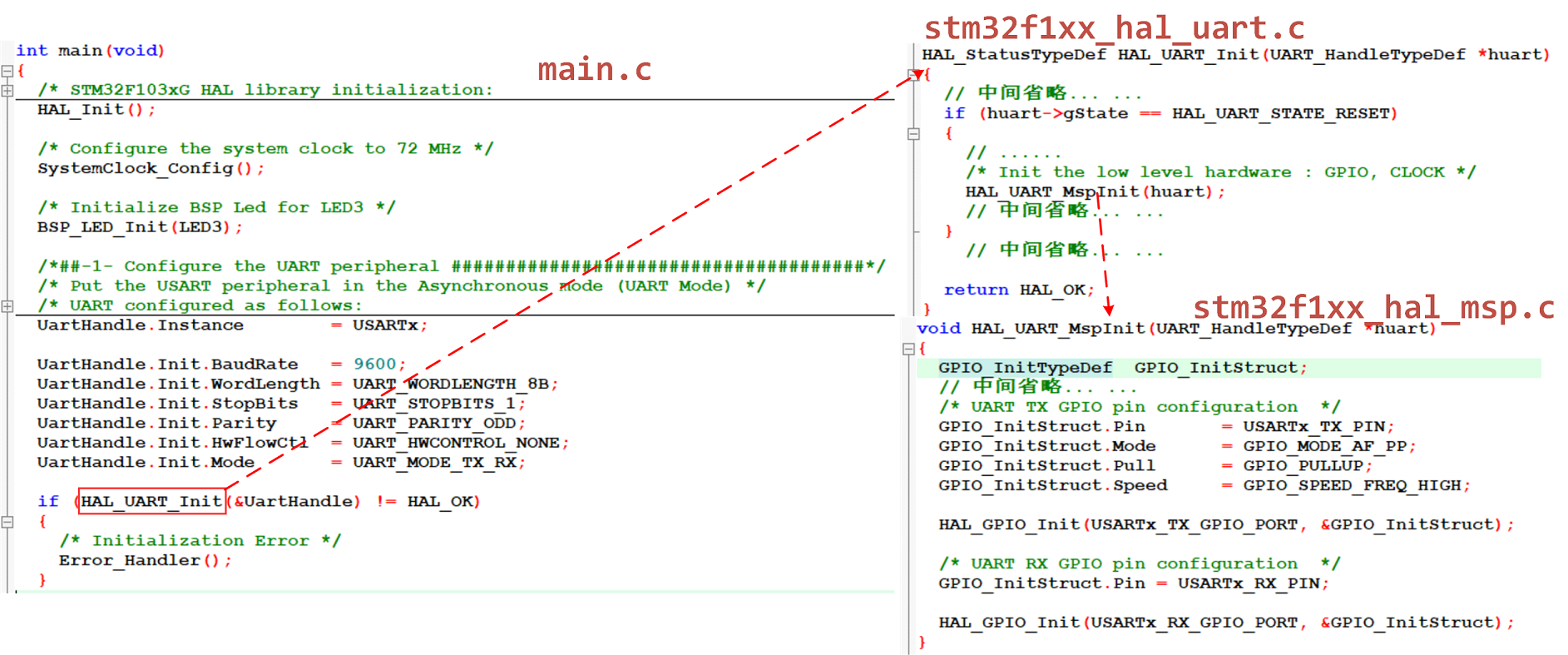Click the BaudRate value 9600

coord(375,364)
